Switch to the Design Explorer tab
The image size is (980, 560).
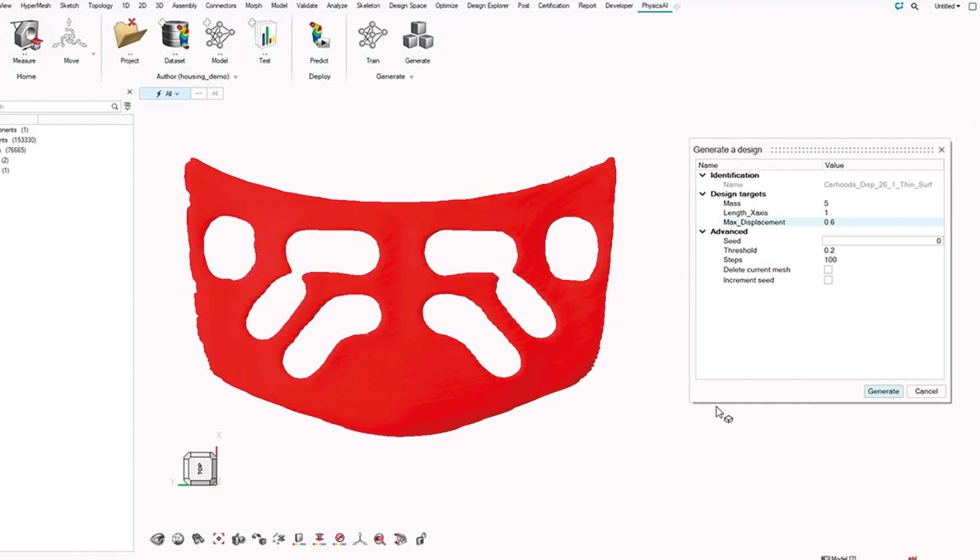tap(488, 6)
